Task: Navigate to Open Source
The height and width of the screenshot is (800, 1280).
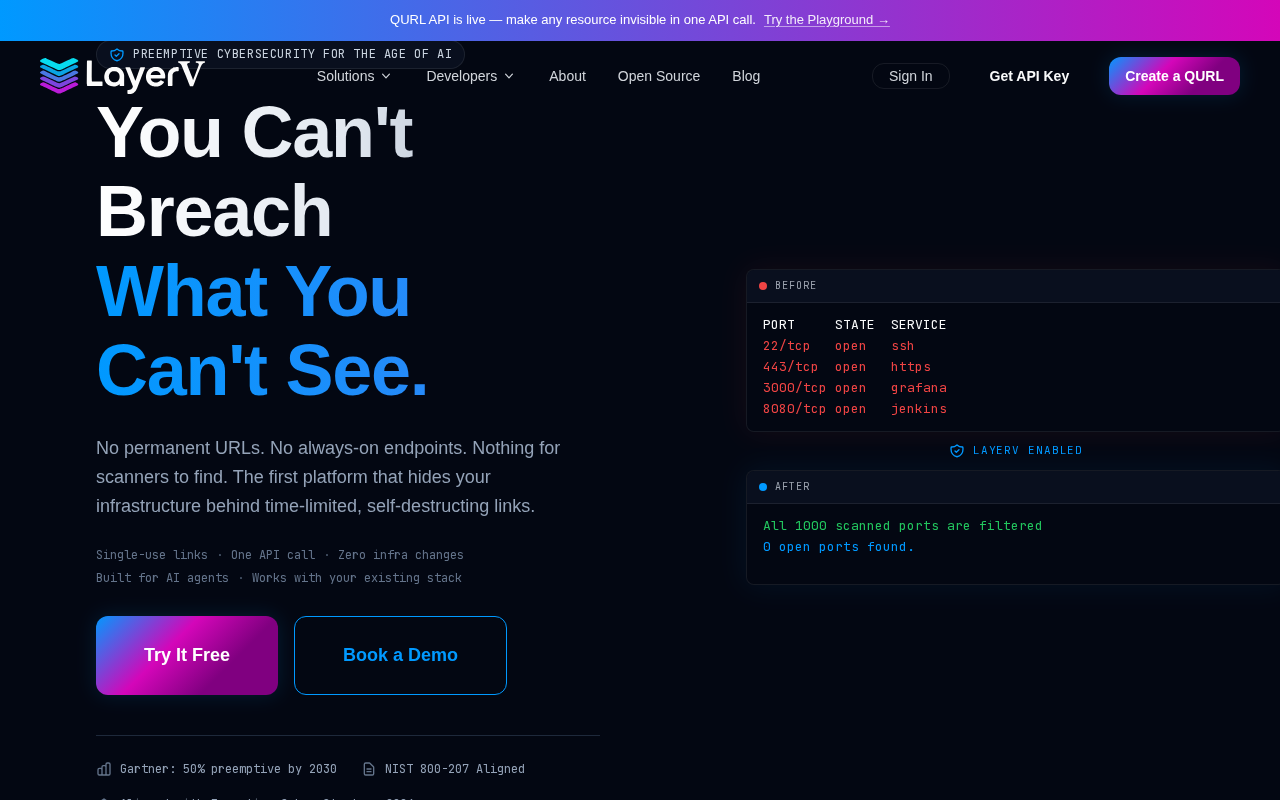Action: click(659, 76)
